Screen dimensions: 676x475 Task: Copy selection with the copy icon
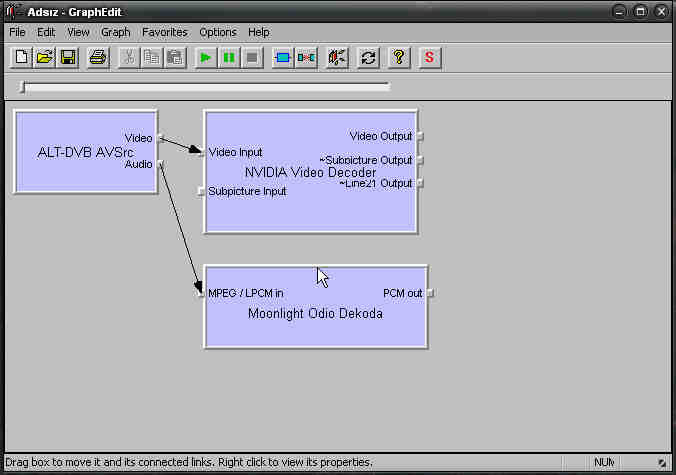click(x=152, y=57)
